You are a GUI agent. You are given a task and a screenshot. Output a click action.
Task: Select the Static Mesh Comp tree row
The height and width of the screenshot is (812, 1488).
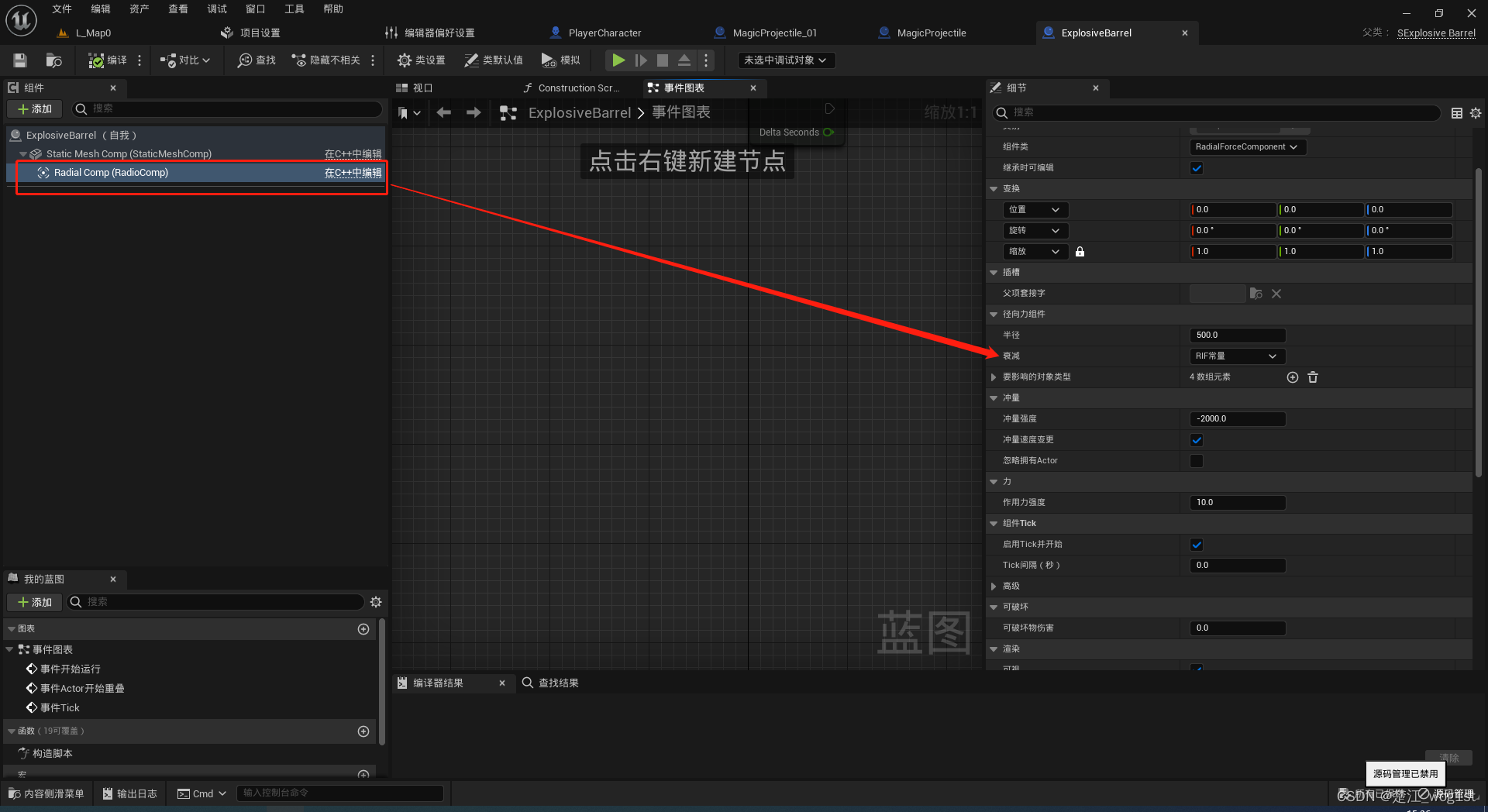click(195, 154)
